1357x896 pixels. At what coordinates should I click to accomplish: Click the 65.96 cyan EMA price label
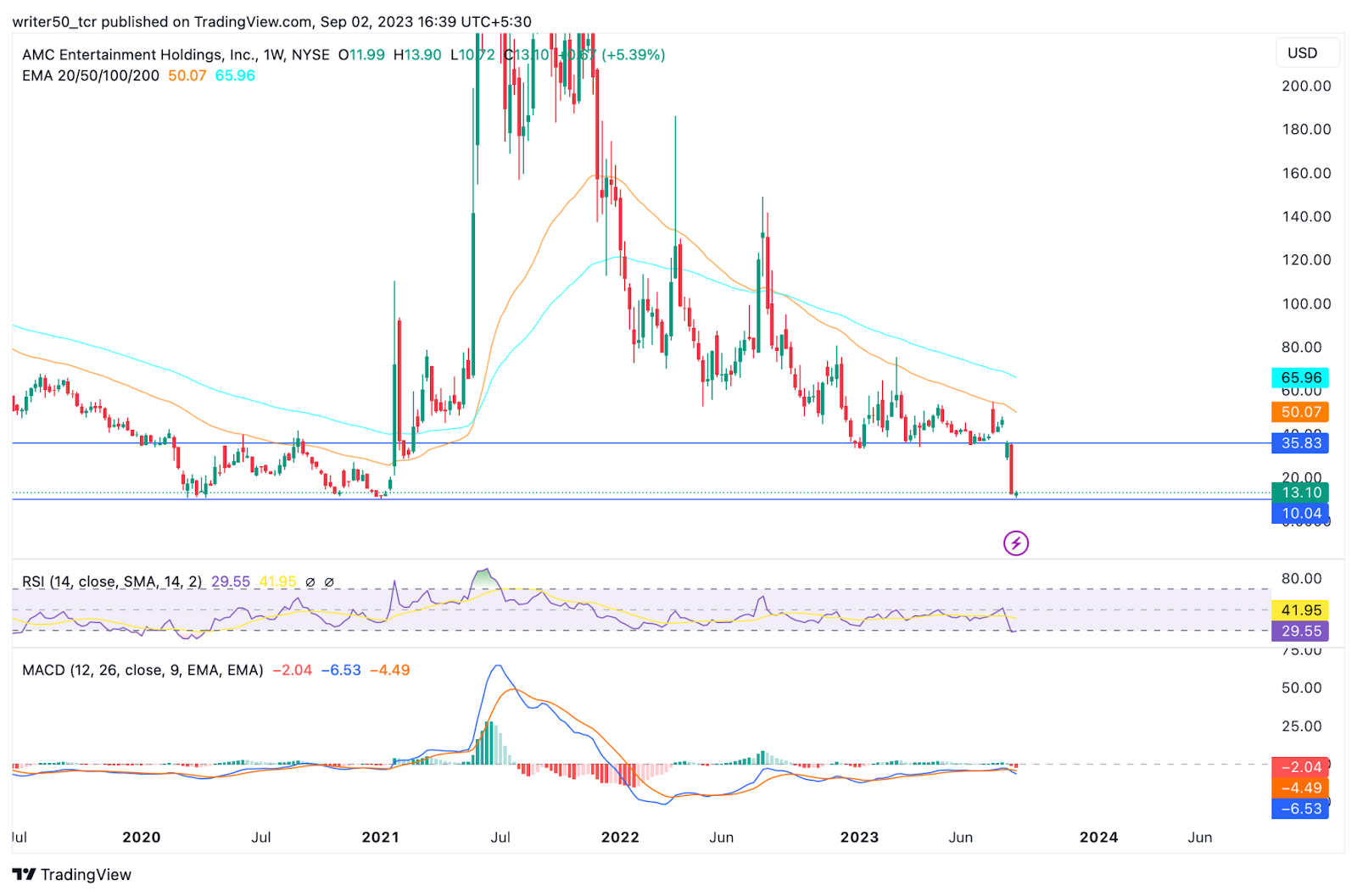tap(1300, 378)
